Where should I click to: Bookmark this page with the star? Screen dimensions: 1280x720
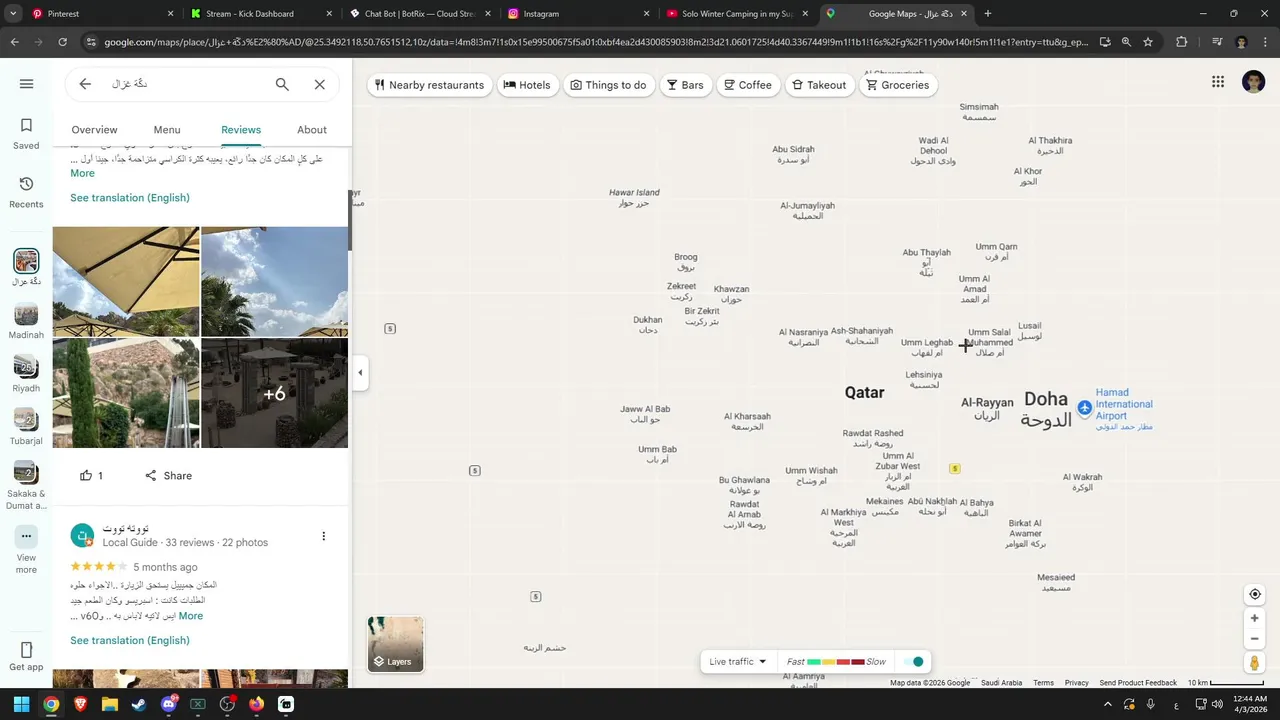click(x=1148, y=42)
